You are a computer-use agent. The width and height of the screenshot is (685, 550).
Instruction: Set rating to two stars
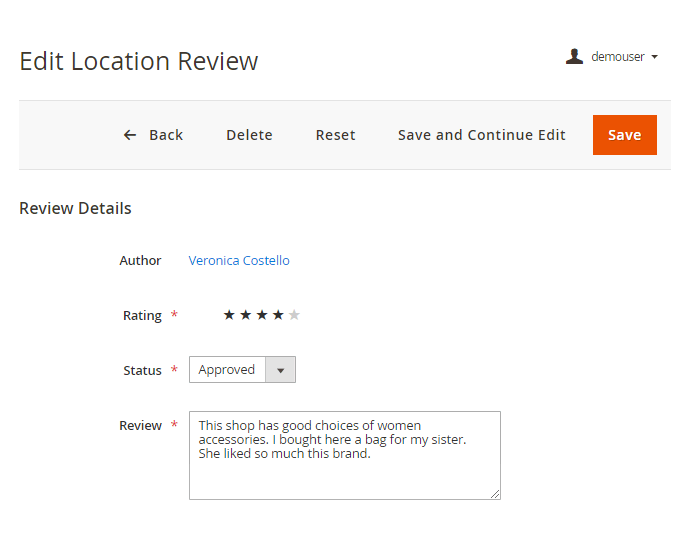pos(245,315)
